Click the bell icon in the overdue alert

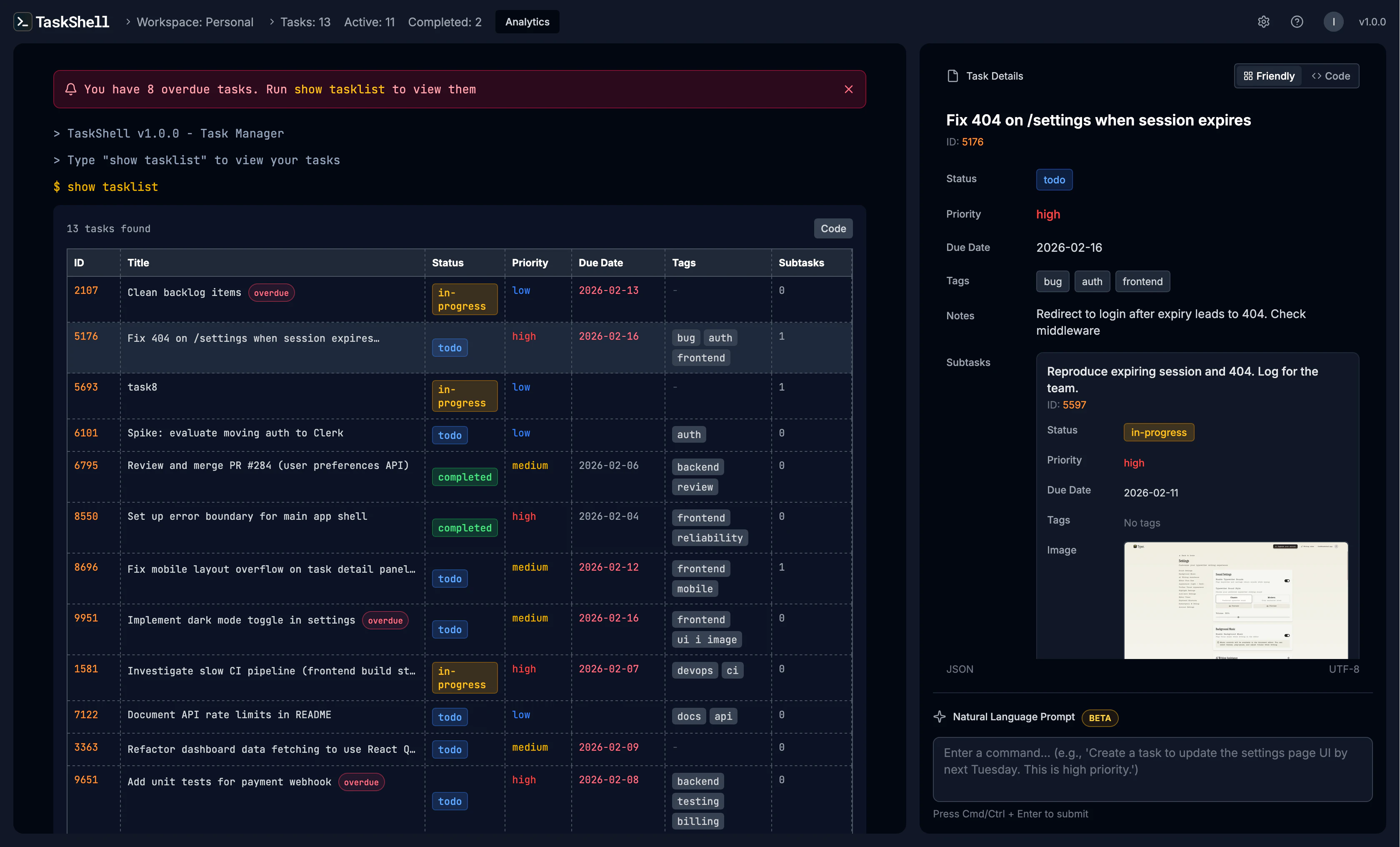click(70, 89)
